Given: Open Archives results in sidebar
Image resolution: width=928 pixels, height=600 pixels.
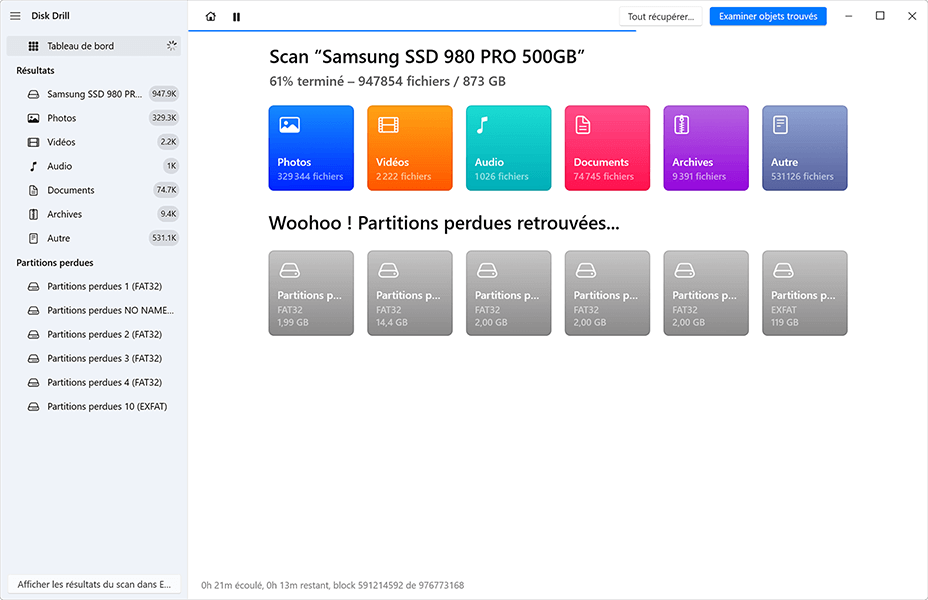Looking at the screenshot, I should [x=94, y=214].
